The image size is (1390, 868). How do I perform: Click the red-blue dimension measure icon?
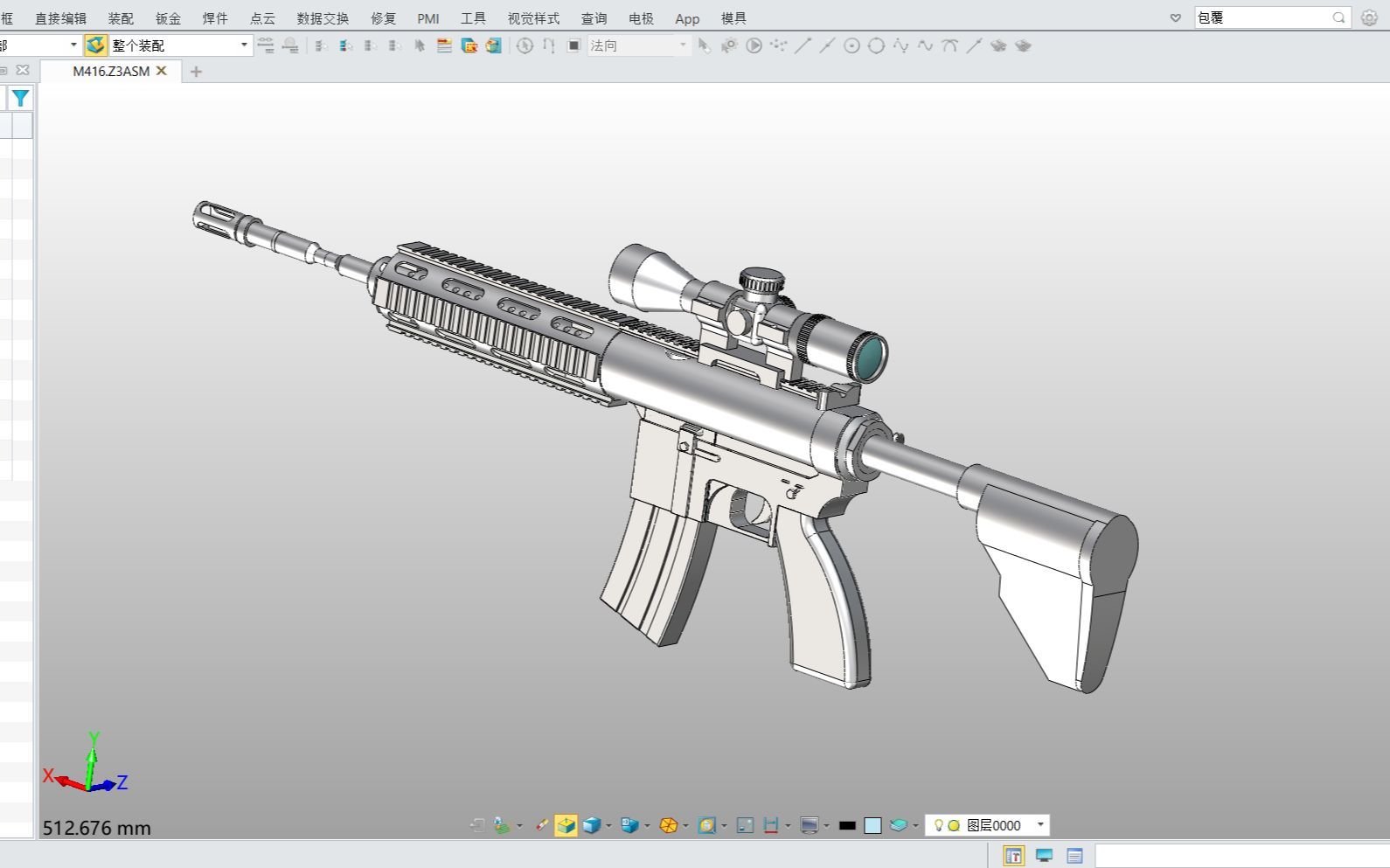770,825
